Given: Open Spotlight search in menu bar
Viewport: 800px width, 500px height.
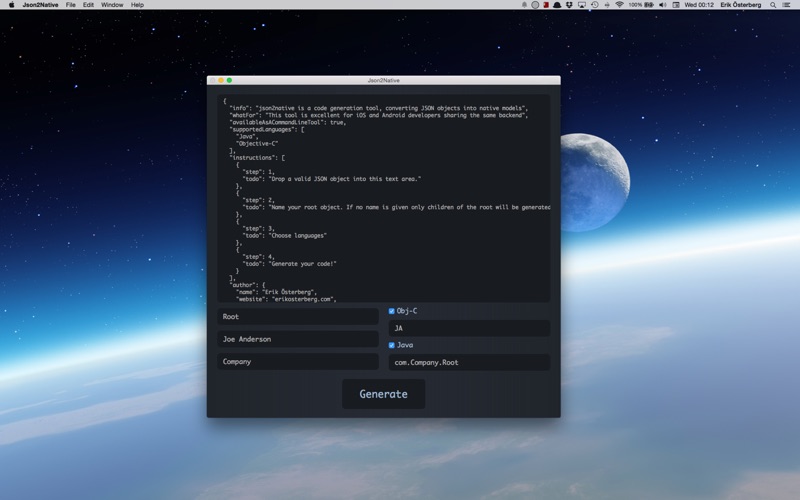Looking at the screenshot, I should (773, 5).
